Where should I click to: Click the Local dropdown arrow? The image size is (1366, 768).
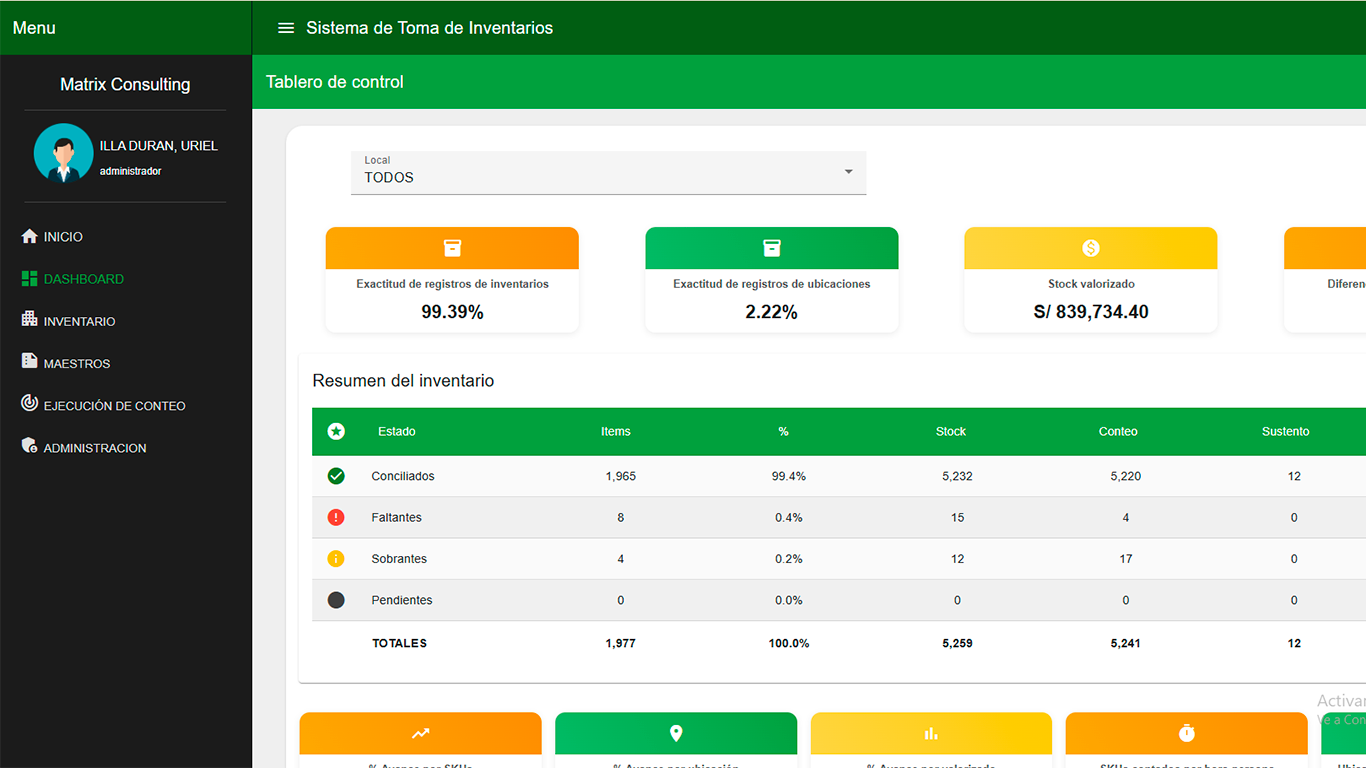click(848, 172)
